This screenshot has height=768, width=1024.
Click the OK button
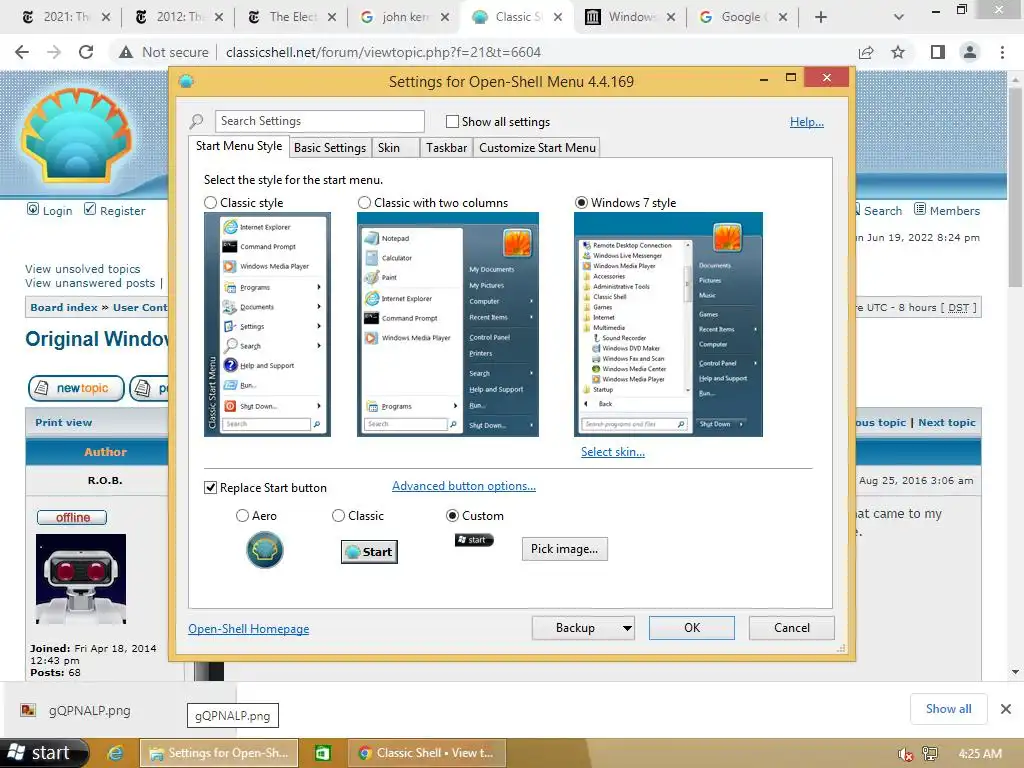pyautogui.click(x=692, y=628)
